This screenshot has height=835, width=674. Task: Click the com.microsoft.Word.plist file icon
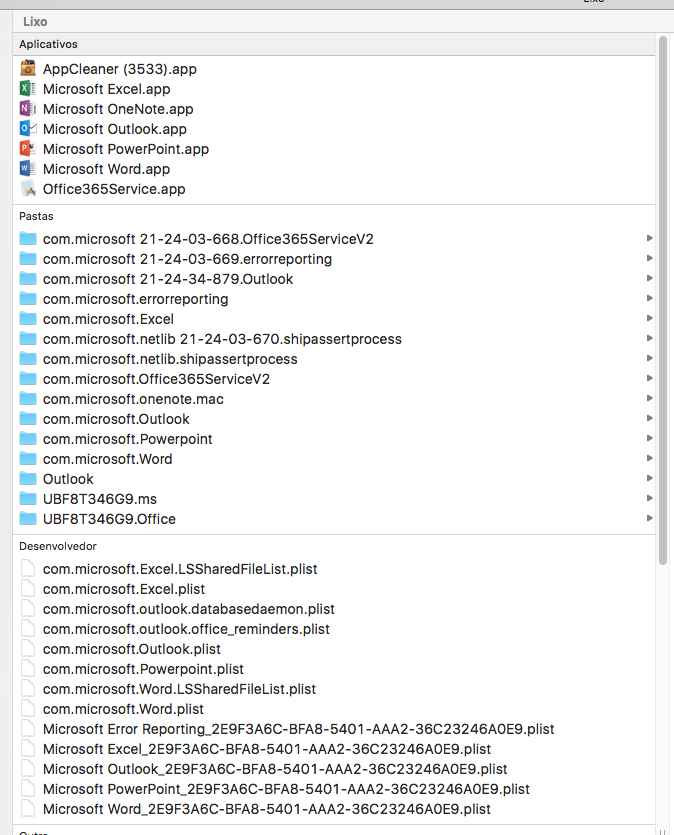click(x=28, y=709)
